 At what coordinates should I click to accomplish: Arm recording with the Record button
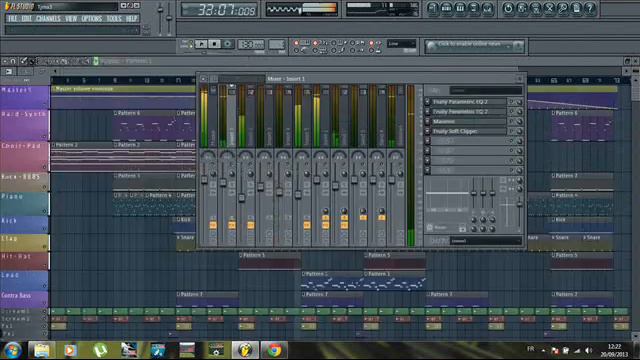(228, 44)
